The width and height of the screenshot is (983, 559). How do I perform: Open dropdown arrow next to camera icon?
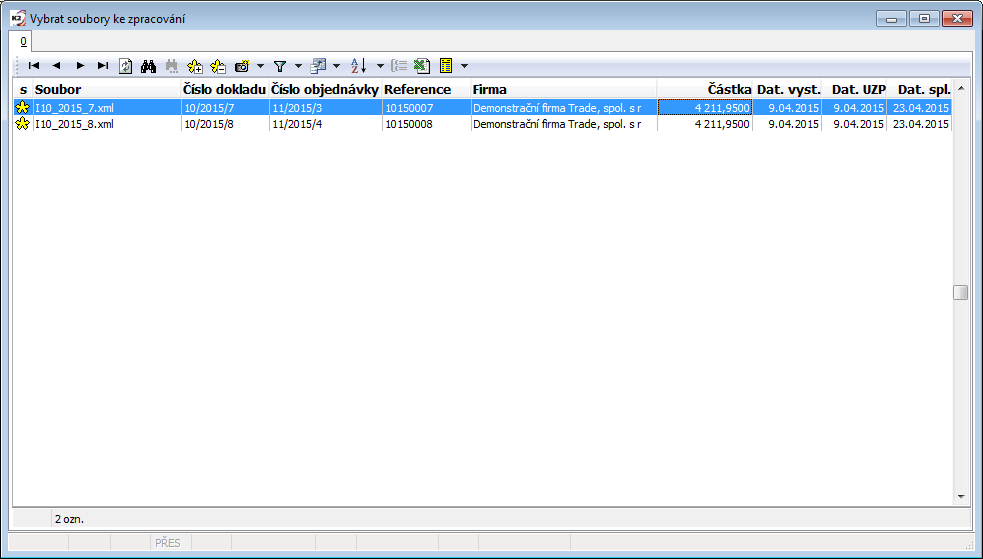click(260, 66)
